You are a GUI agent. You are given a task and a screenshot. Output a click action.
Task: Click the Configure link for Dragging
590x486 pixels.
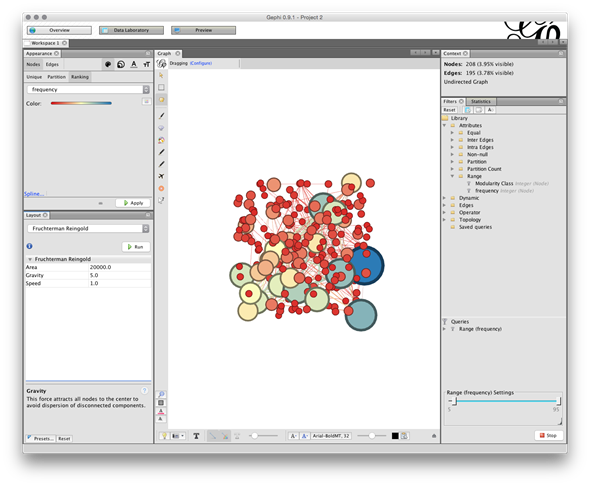click(201, 63)
